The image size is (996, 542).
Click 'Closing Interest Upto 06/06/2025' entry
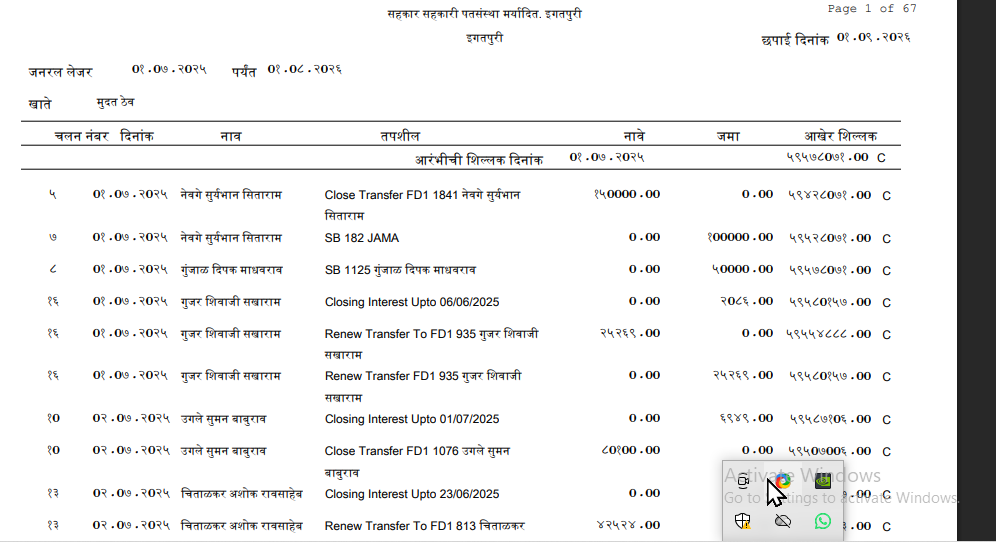point(412,302)
